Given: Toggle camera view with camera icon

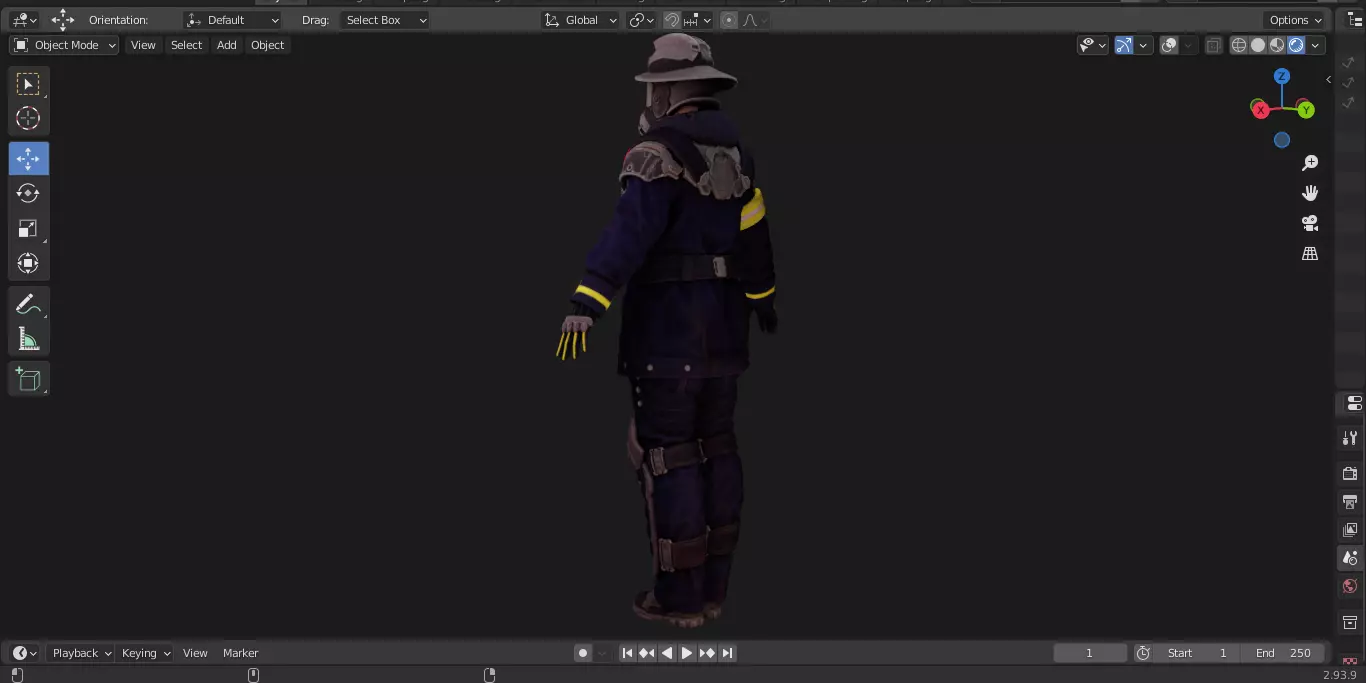Looking at the screenshot, I should 1310,223.
